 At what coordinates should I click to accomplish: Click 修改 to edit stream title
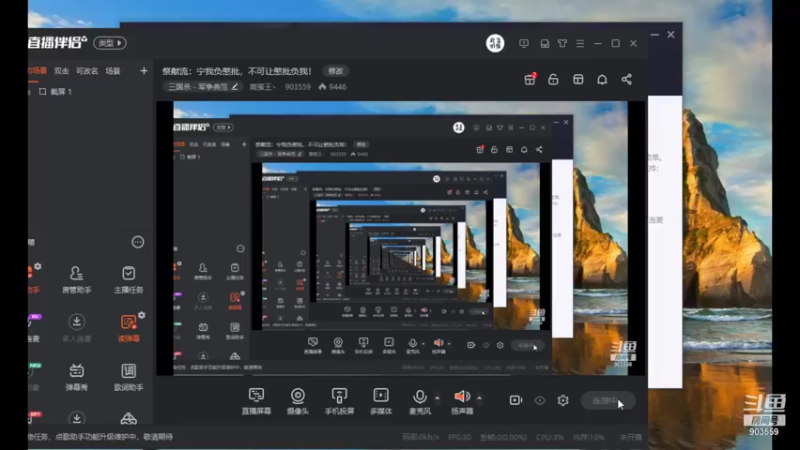336,71
